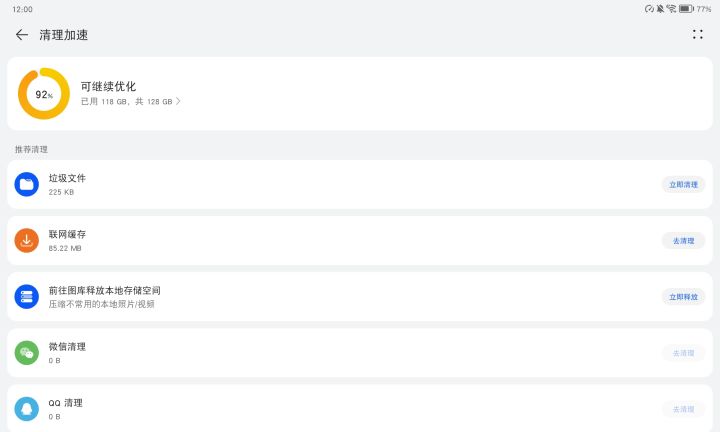The image size is (720, 432).
Task: Click the 立即清理 button
Action: (x=683, y=185)
